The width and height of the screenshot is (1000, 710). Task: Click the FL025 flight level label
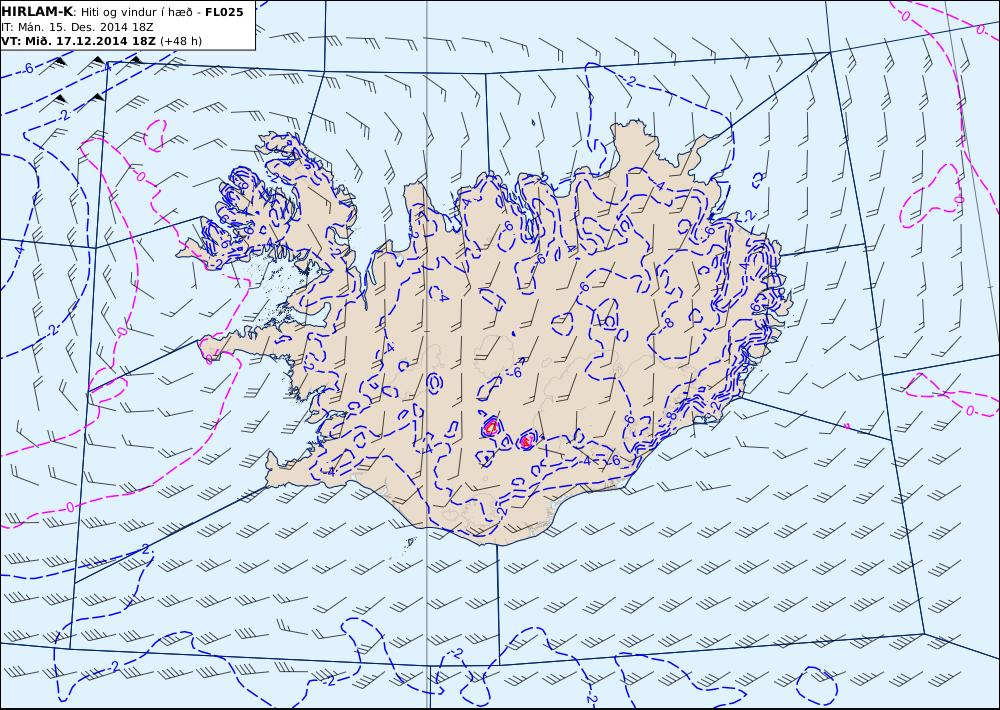[x=224, y=12]
